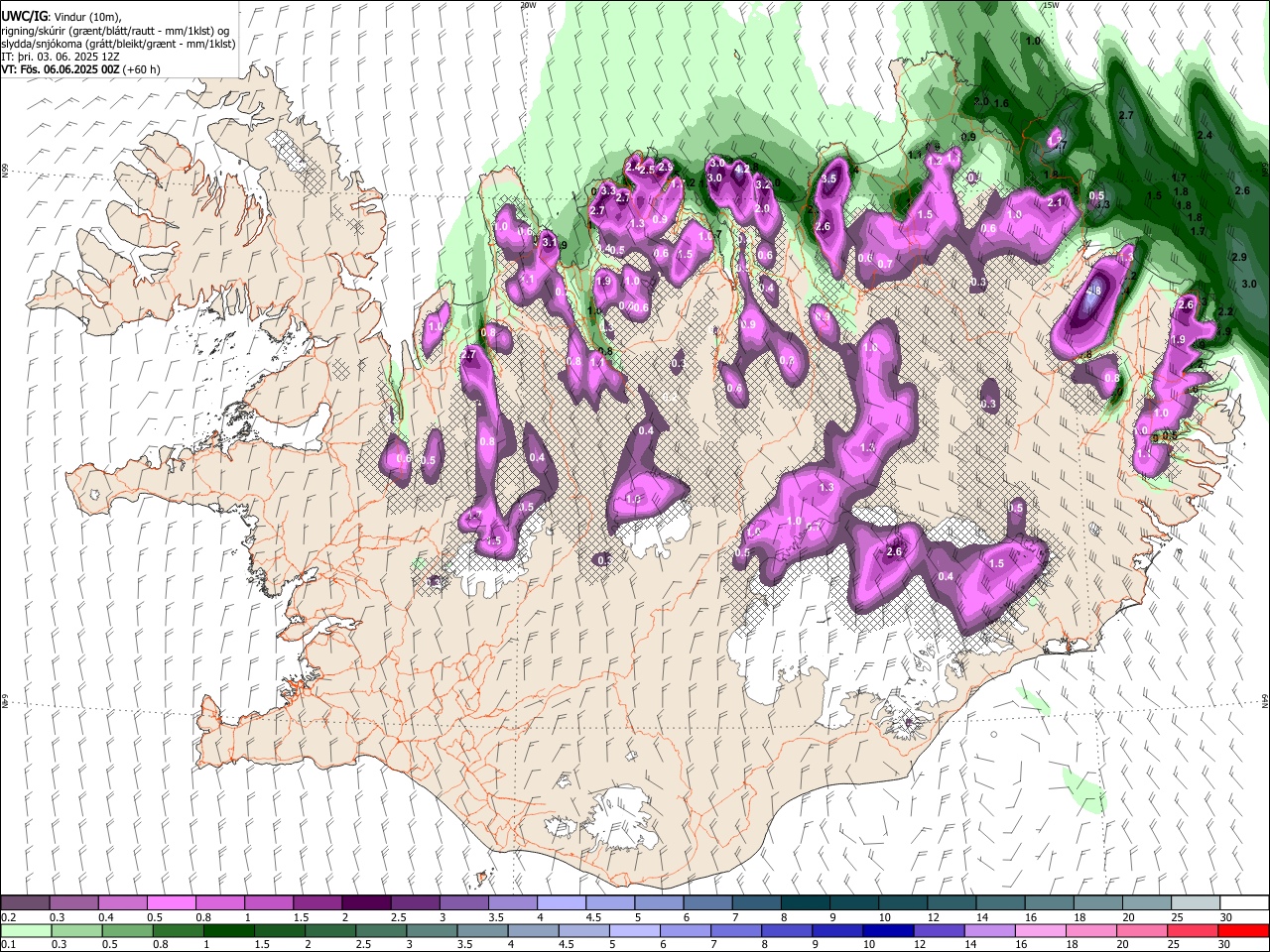1270x952 pixels.
Task: Click the '20W' longitude label at the top edge
Action: 529,5
